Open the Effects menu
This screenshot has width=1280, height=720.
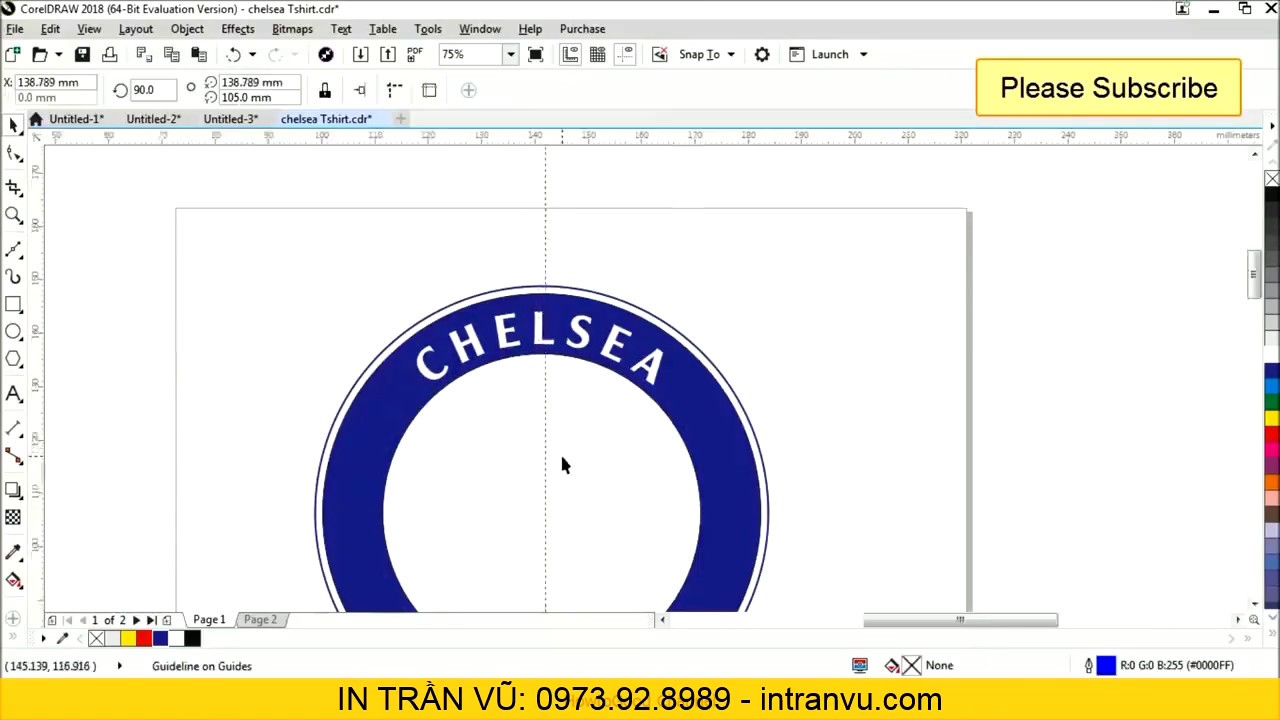pyautogui.click(x=237, y=29)
